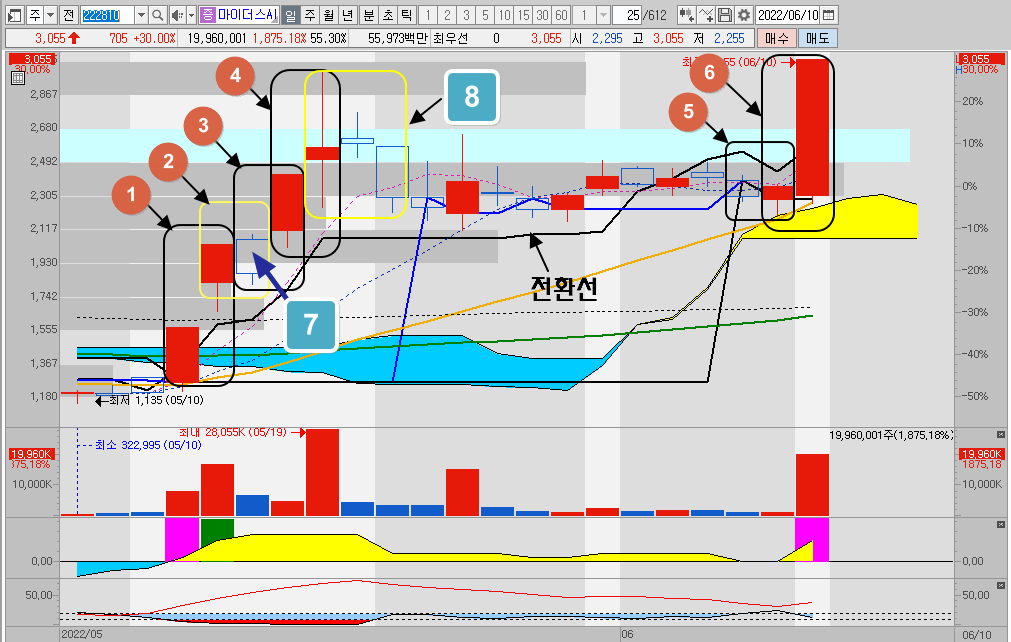Choose the 10 interval button

coord(504,15)
